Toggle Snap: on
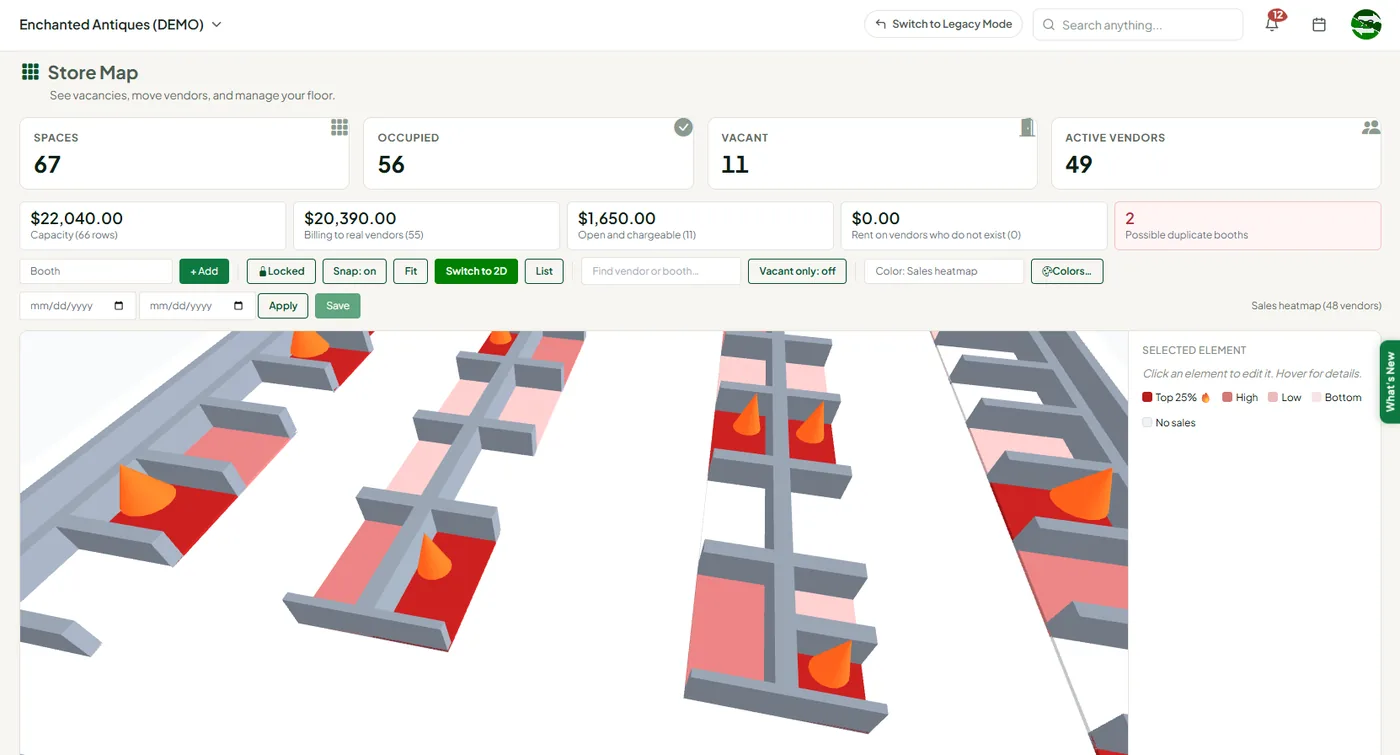The image size is (1400, 755). [x=354, y=271]
